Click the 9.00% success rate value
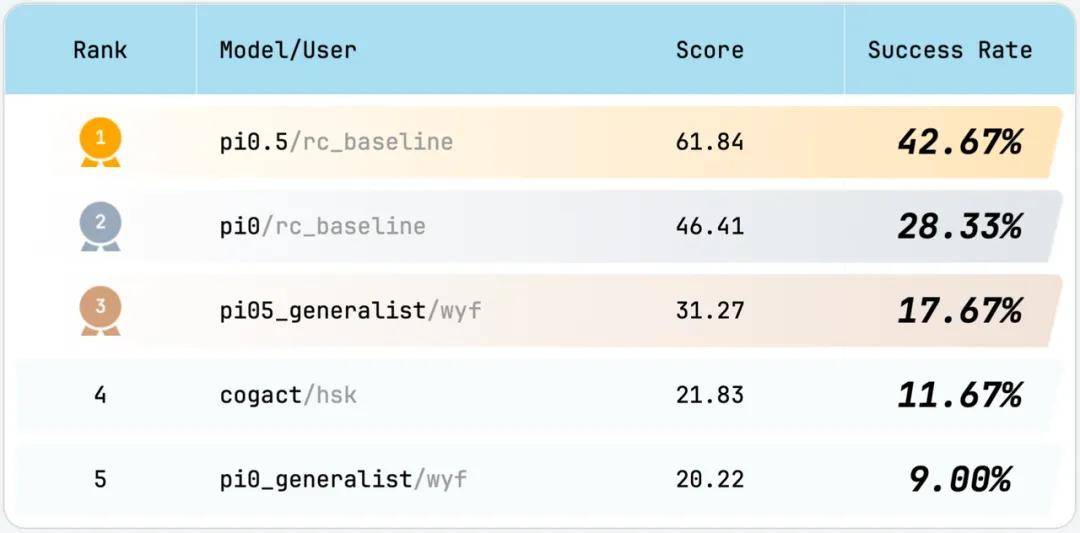Screen dimensions: 1080x533 coord(959,480)
